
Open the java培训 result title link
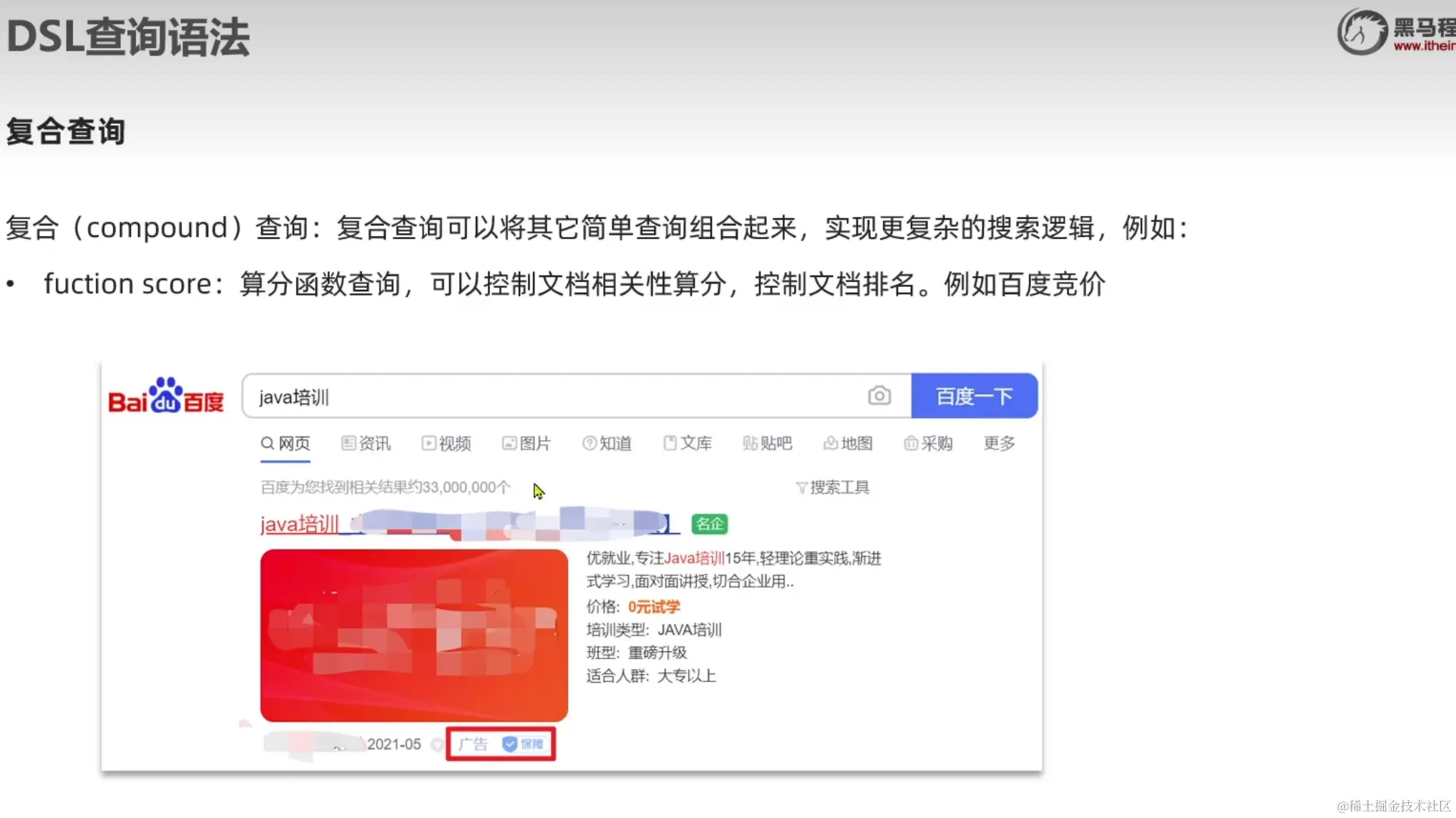(x=300, y=524)
